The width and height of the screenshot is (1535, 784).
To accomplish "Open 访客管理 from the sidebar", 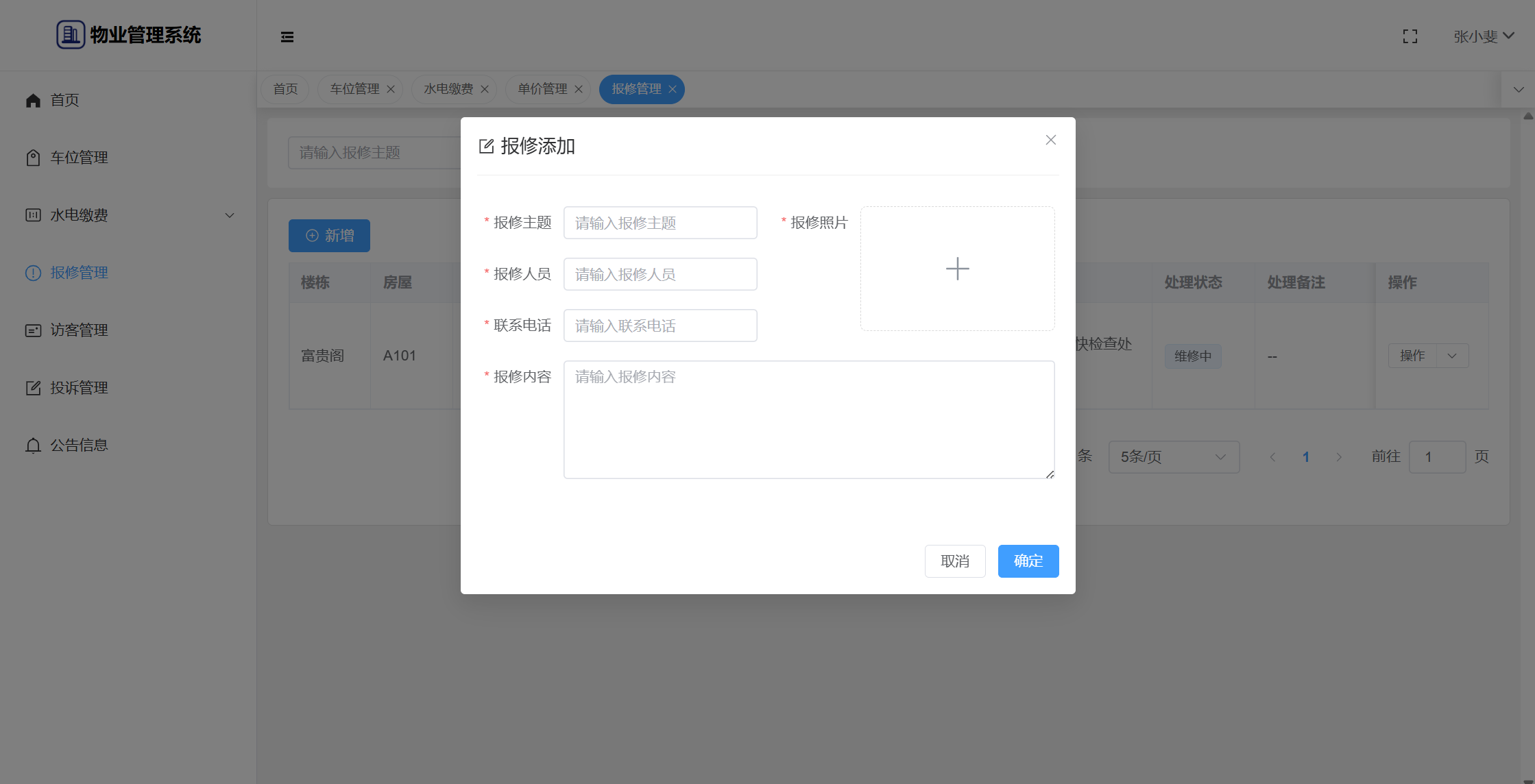I will coord(79,330).
